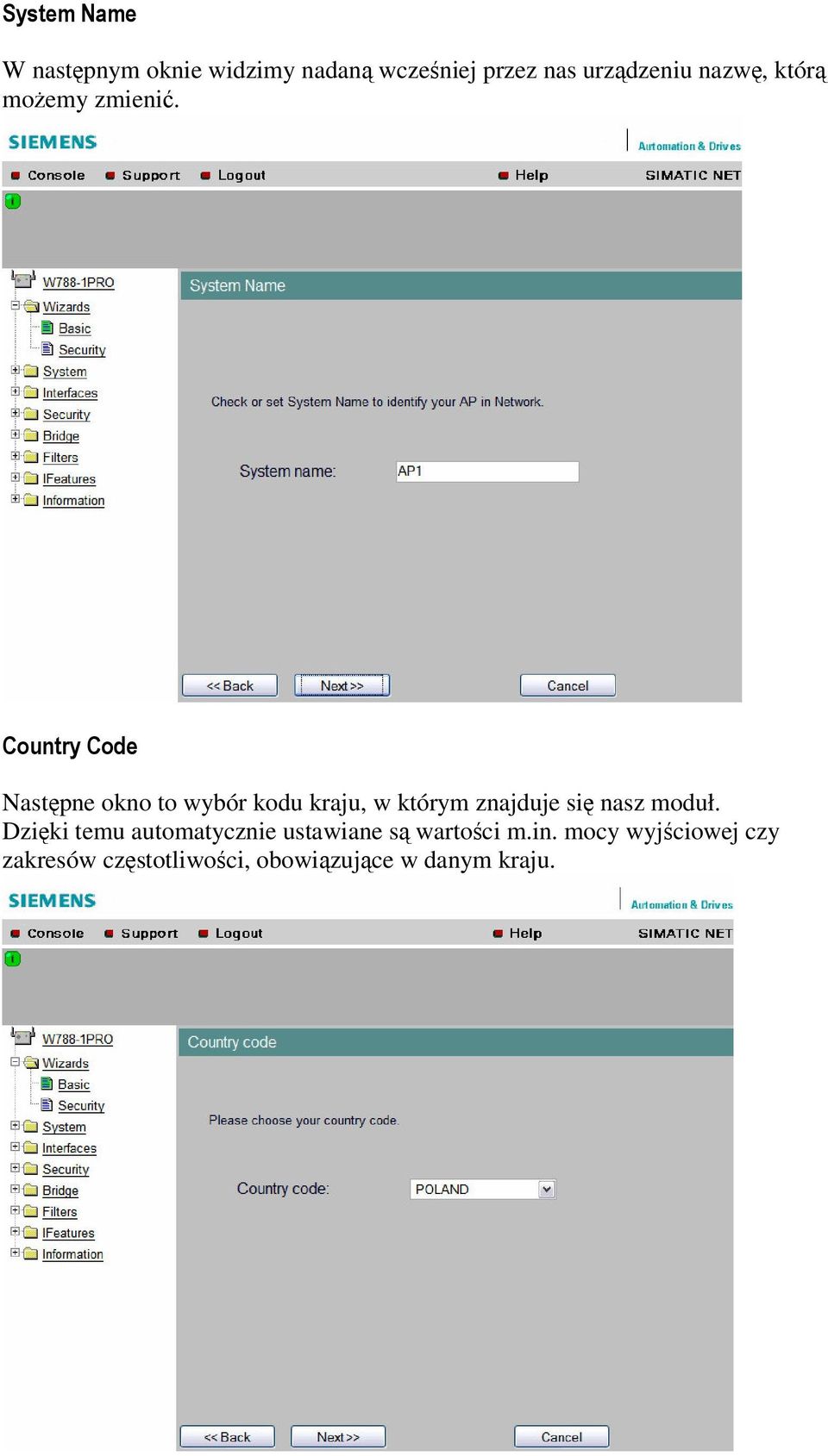Click the Automation & Drives link in the System Name screenshot
This screenshot has width=828, height=1456.
coord(689,147)
